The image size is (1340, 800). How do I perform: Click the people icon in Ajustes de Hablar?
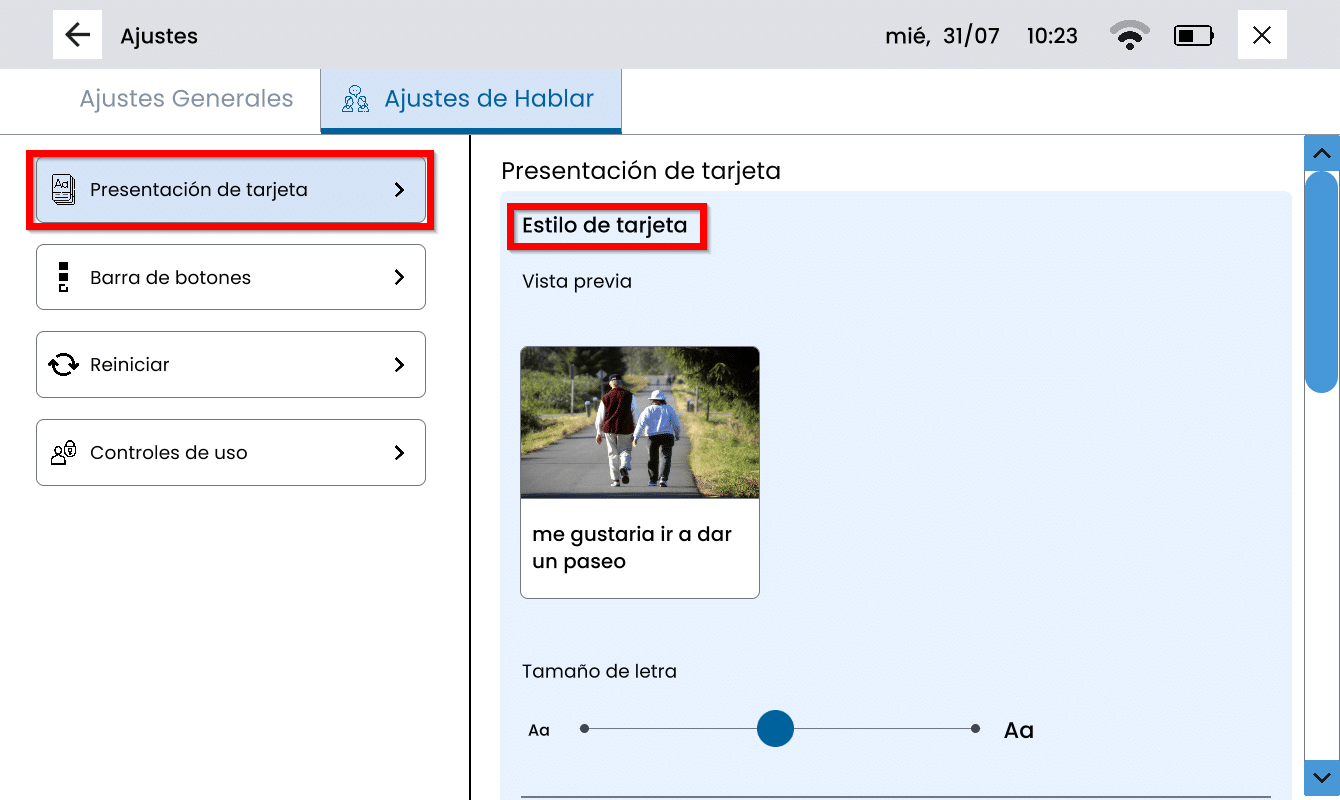click(355, 99)
